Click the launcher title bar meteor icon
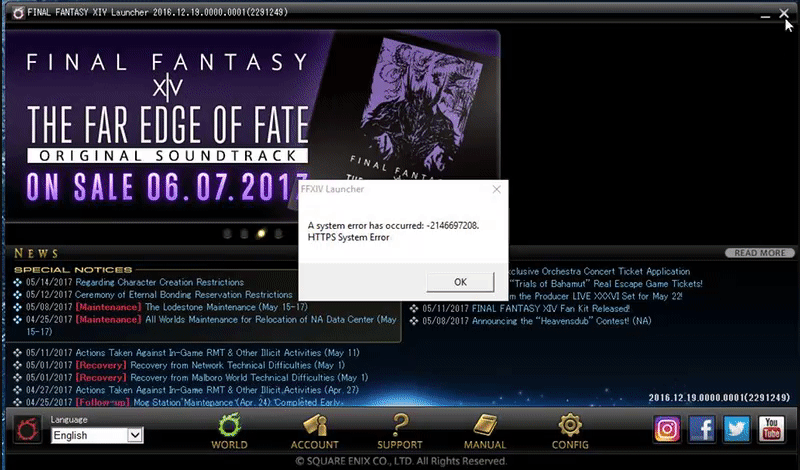Screen dimensions: 800x470 click(18, 13)
